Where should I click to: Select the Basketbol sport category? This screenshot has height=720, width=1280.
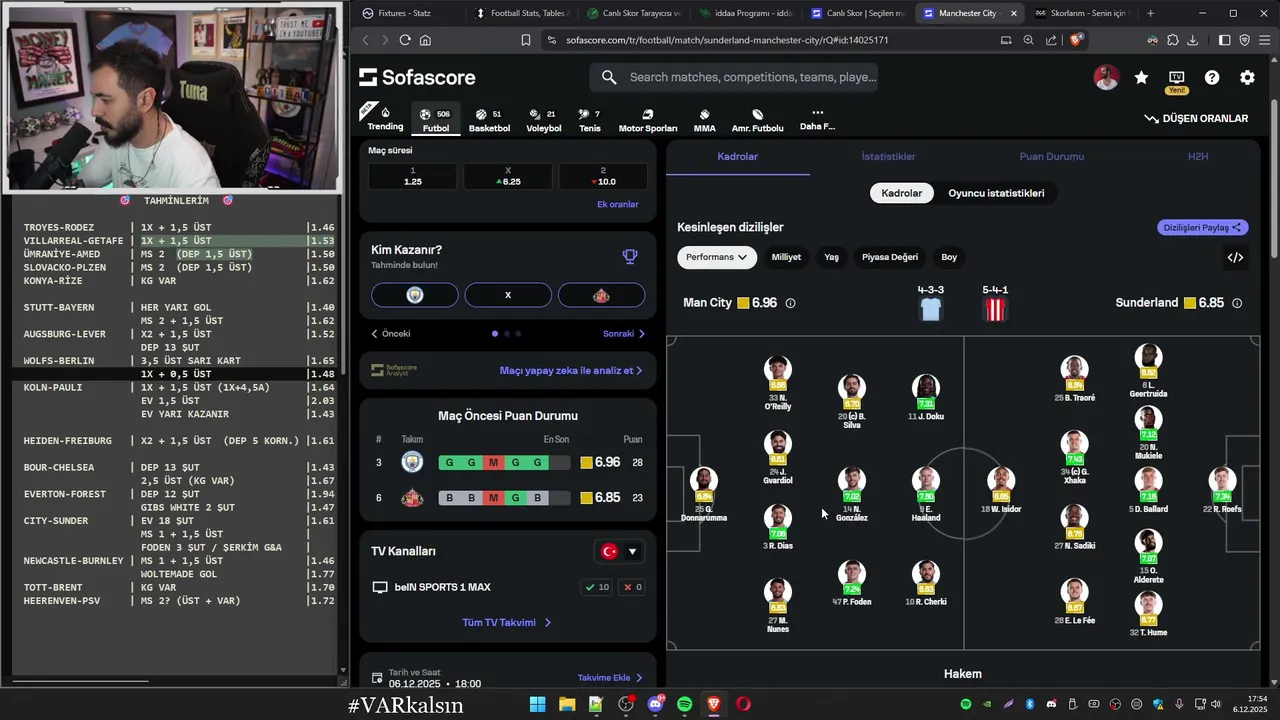pos(489,120)
